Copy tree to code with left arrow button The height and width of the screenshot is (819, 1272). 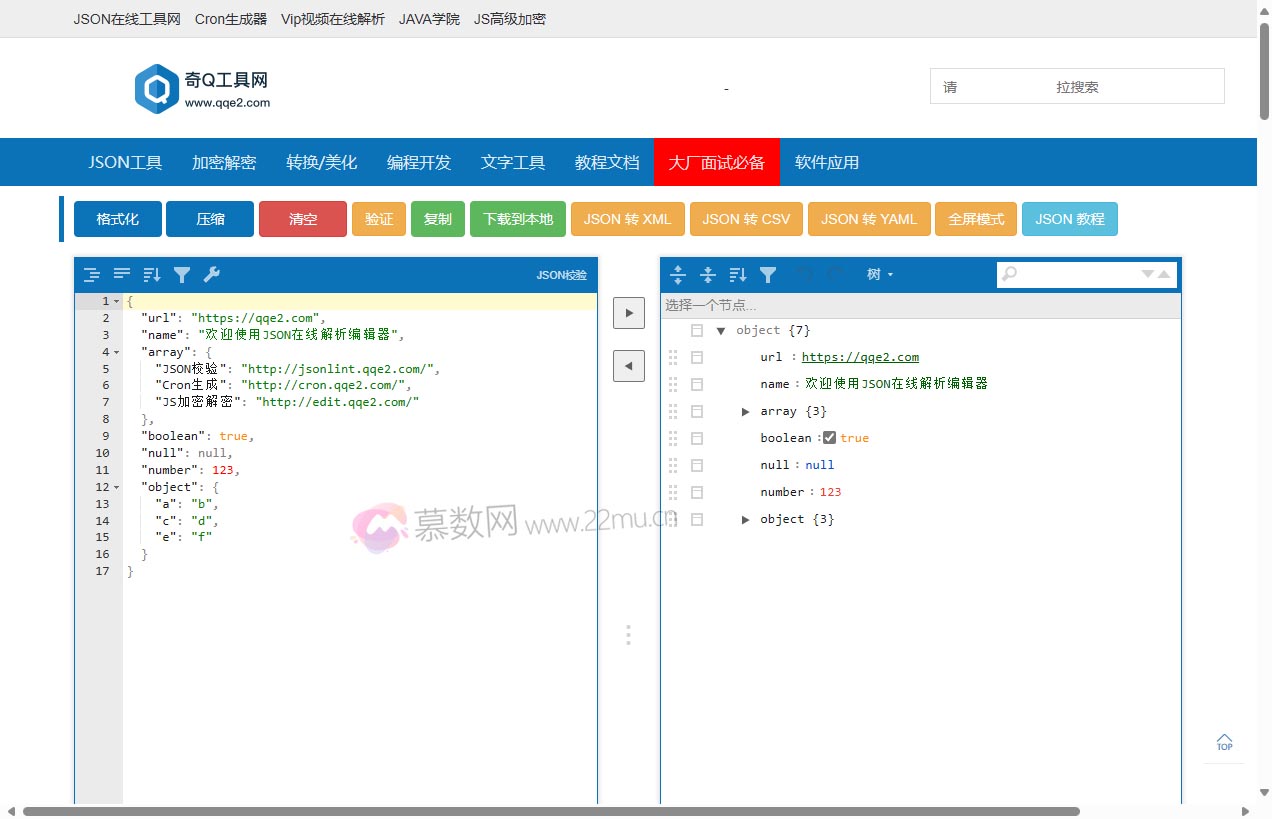[x=628, y=366]
